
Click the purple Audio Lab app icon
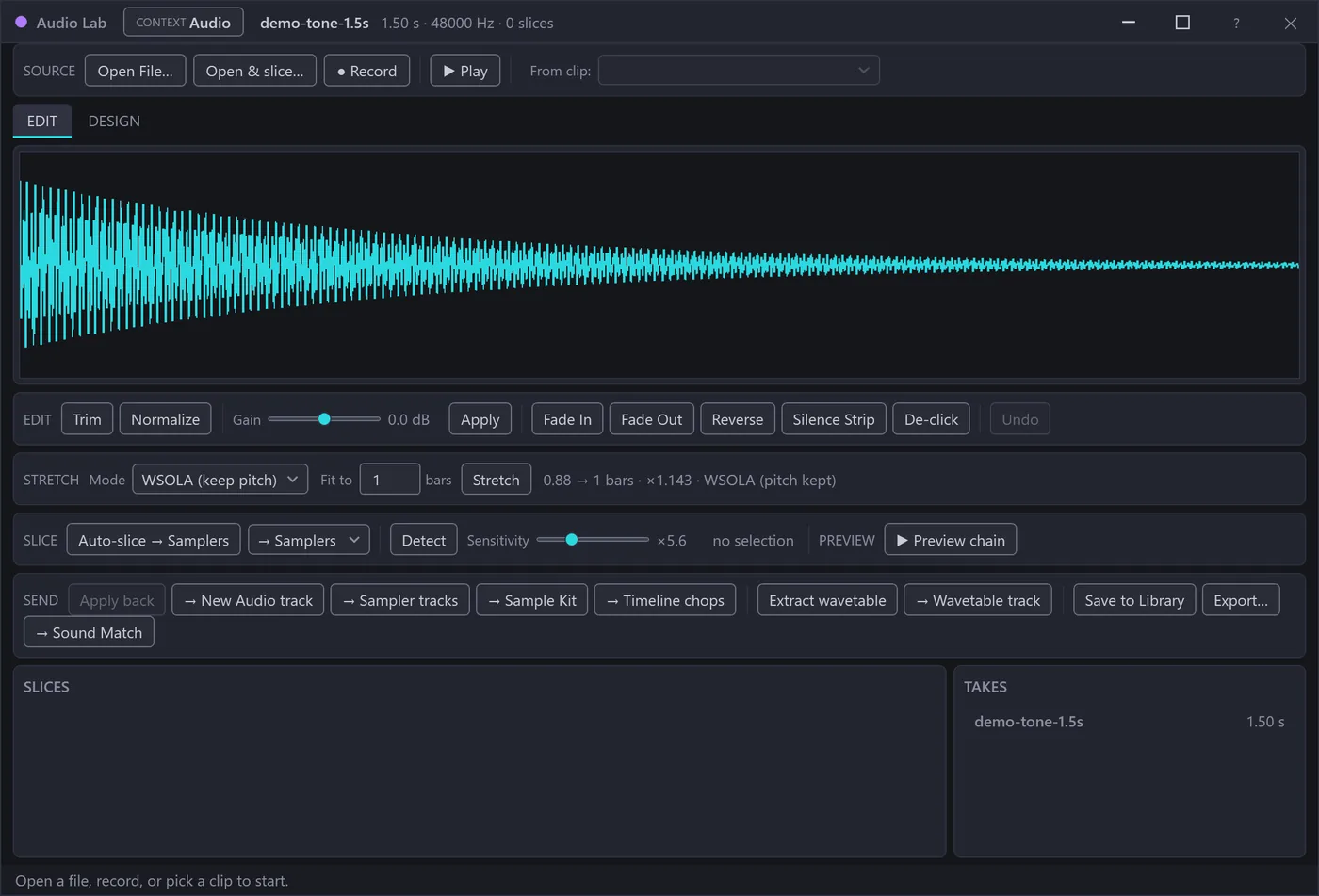pyautogui.click(x=22, y=23)
